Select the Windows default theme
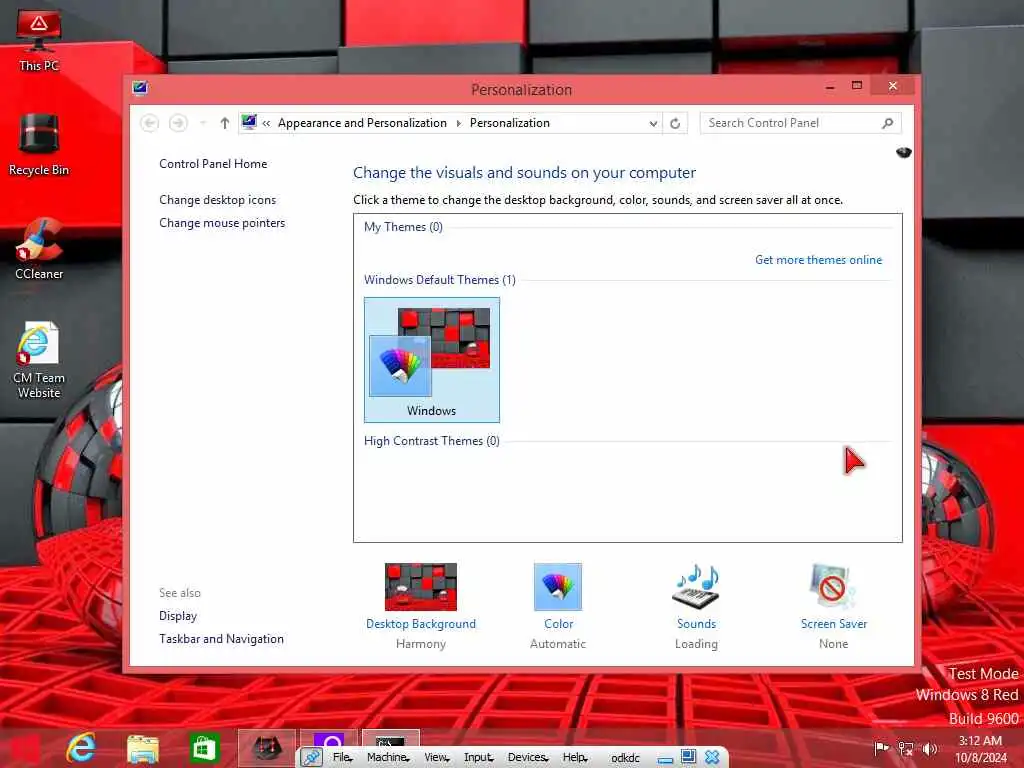Screen dimensions: 1024x768 coord(432,360)
